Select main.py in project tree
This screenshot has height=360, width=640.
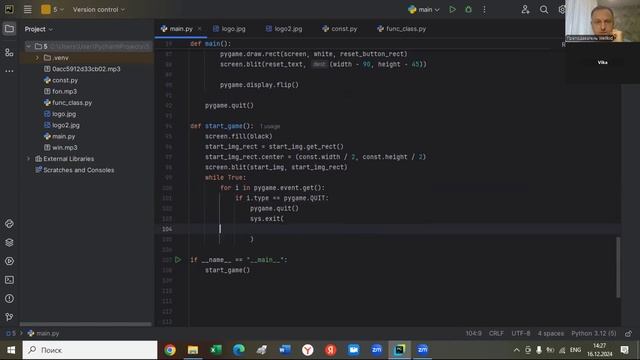[x=63, y=136]
